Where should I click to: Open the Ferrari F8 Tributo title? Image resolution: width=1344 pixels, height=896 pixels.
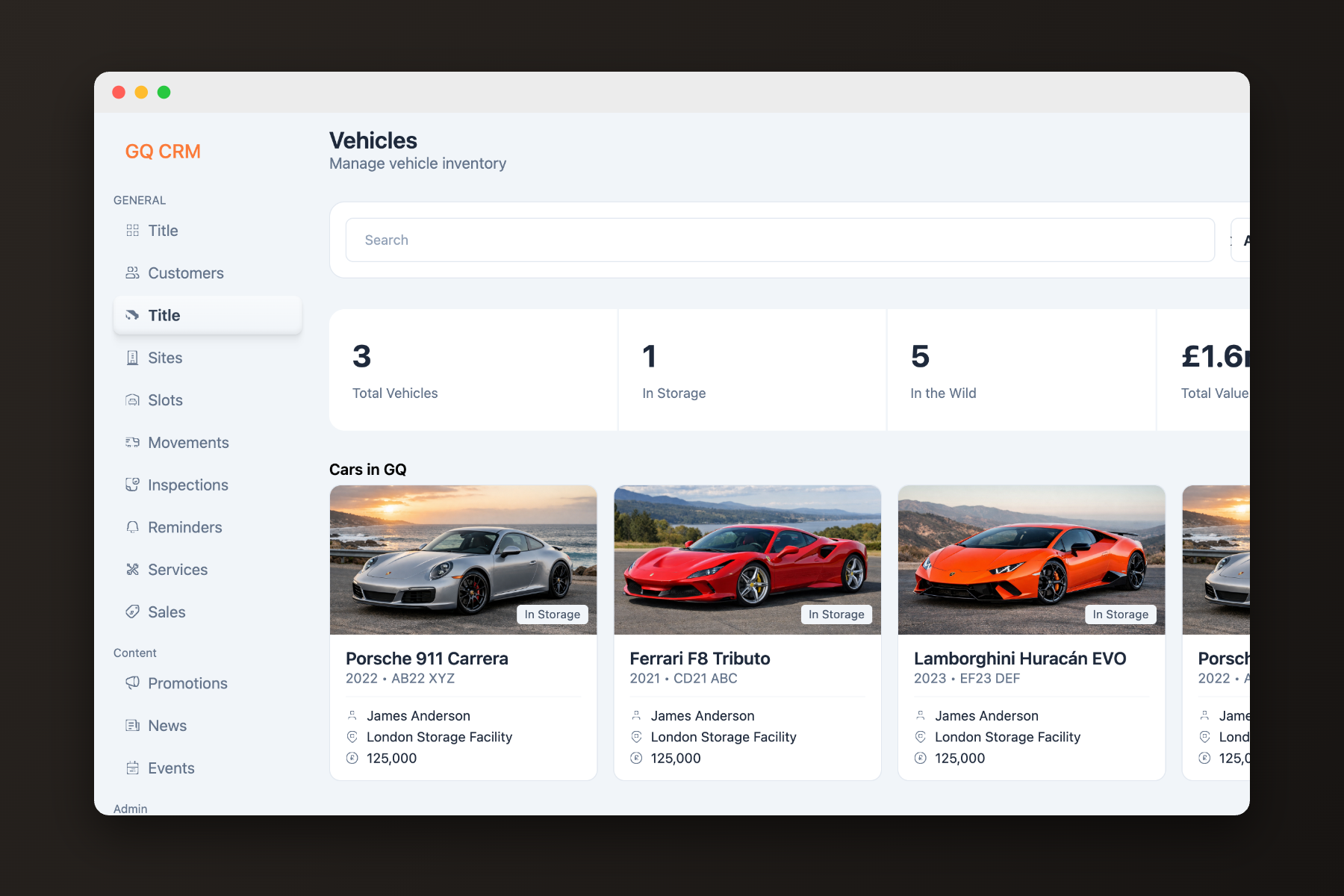pos(700,659)
